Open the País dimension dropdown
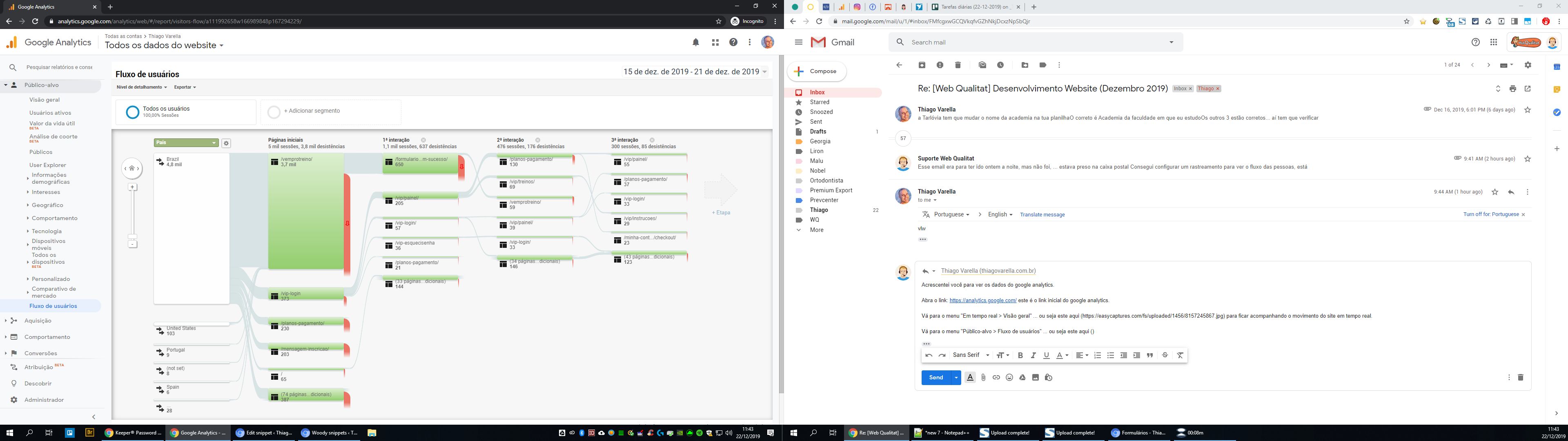The width and height of the screenshot is (1568, 441). click(186, 143)
